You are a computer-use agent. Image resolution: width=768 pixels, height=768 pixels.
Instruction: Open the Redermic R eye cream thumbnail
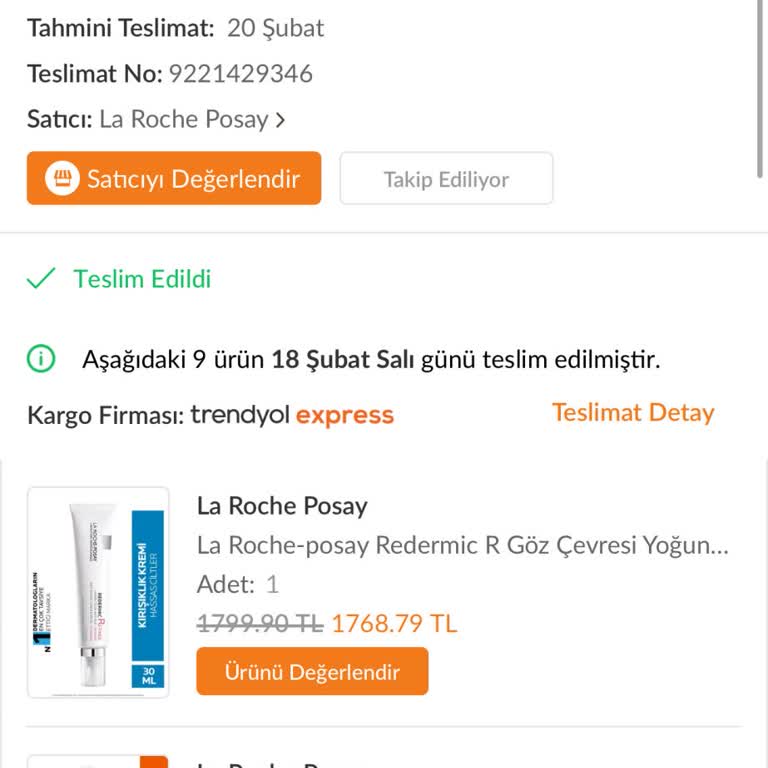pyautogui.click(x=98, y=592)
